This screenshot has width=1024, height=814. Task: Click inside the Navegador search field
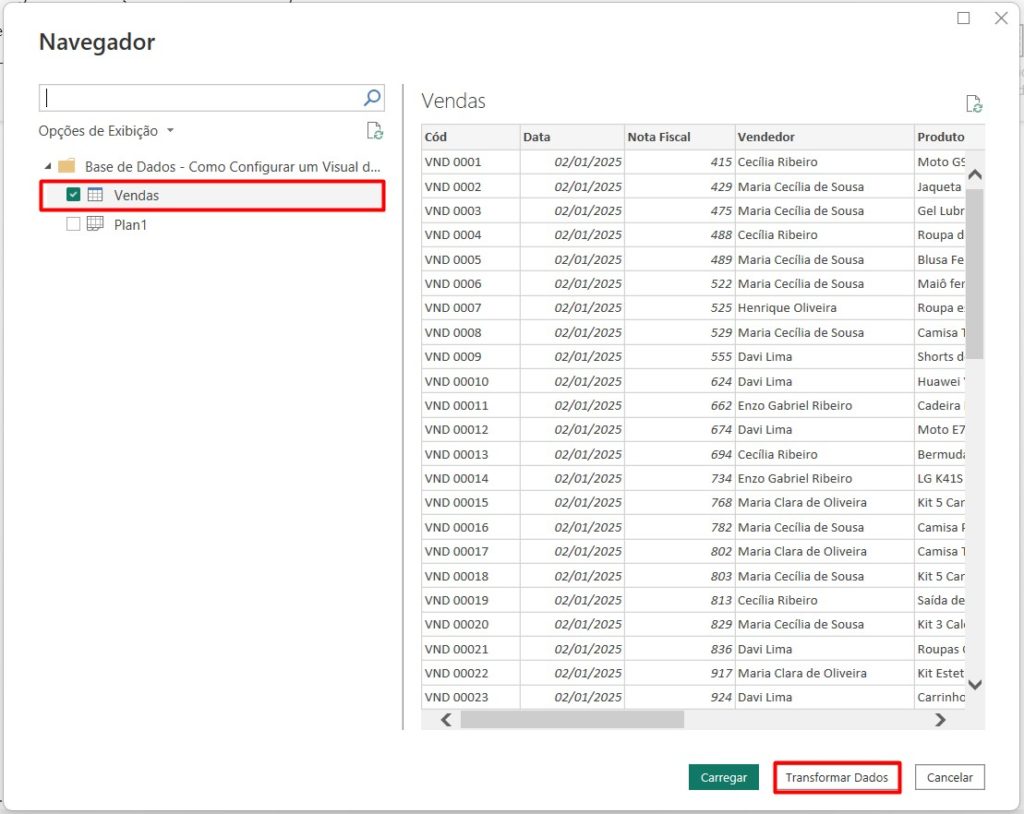(x=200, y=97)
